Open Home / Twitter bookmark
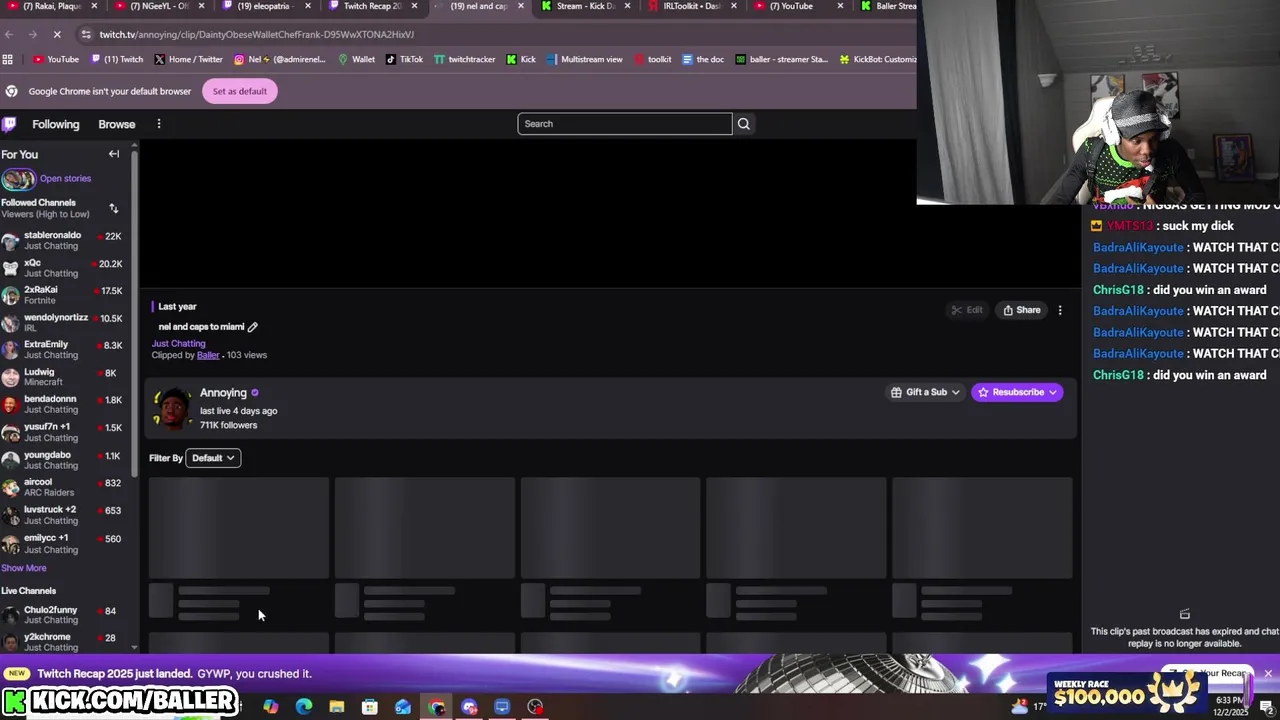This screenshot has width=1280, height=720. click(x=188, y=59)
